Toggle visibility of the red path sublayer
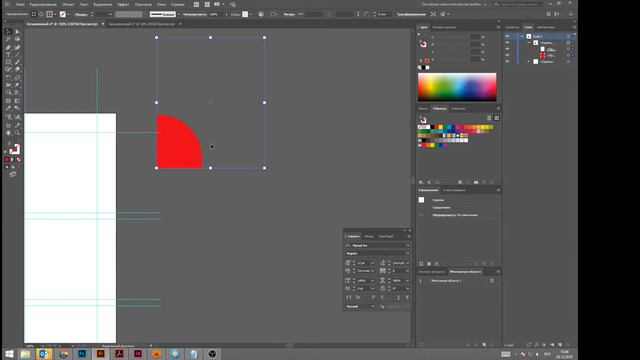This screenshot has height=360, width=640. [507, 55]
